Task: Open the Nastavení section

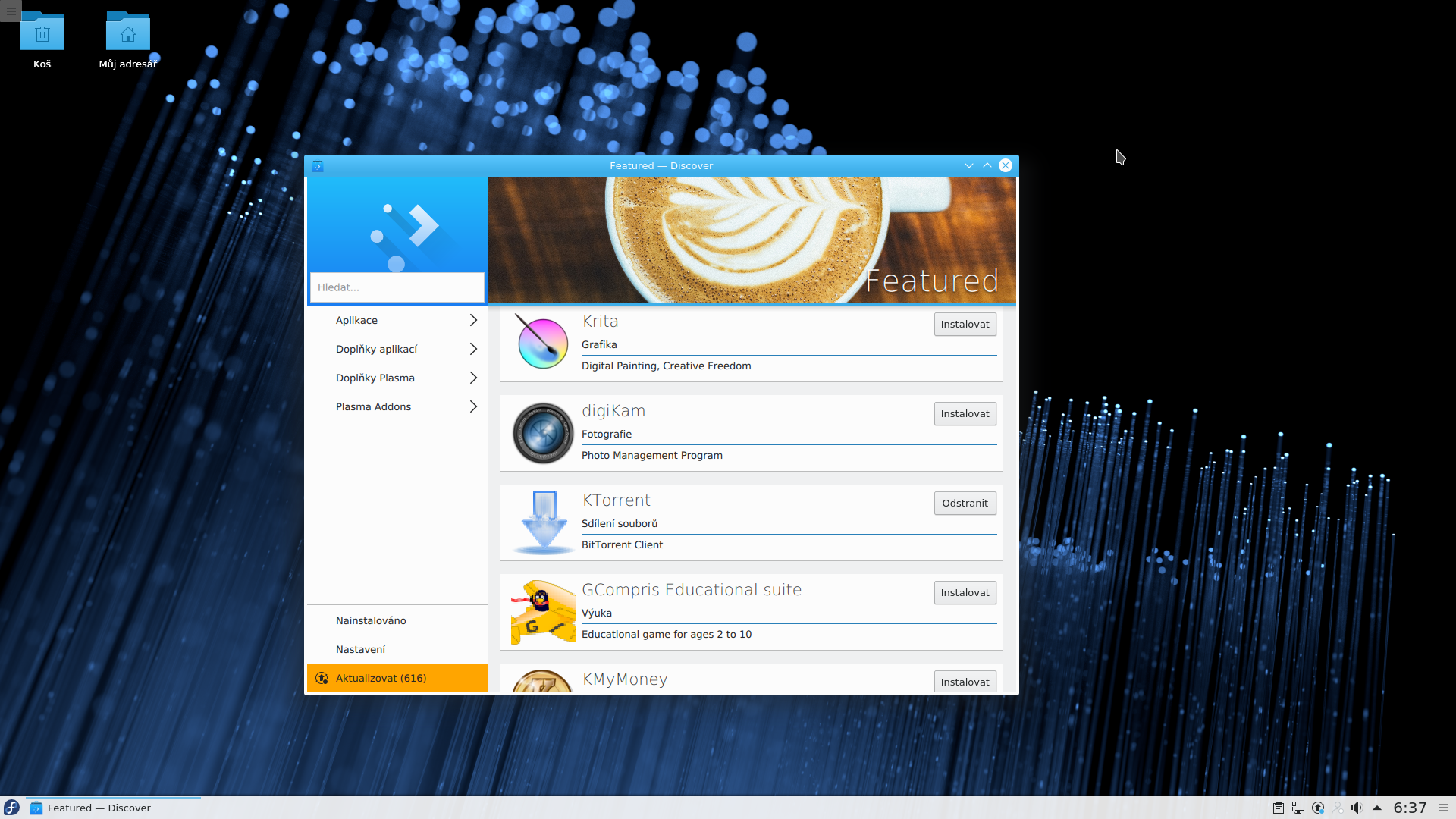Action: click(360, 650)
